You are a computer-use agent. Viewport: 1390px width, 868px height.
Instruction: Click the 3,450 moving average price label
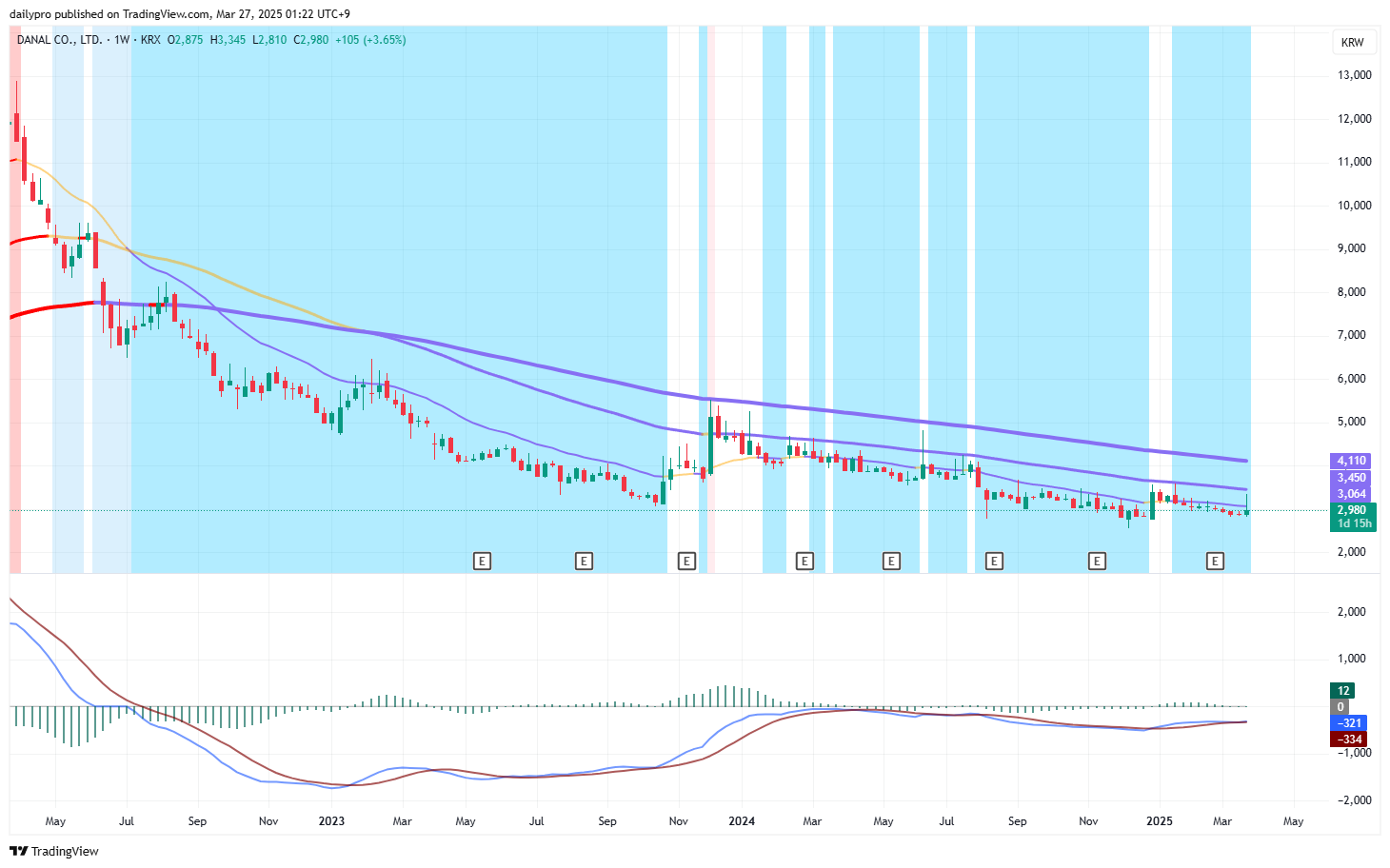point(1351,478)
